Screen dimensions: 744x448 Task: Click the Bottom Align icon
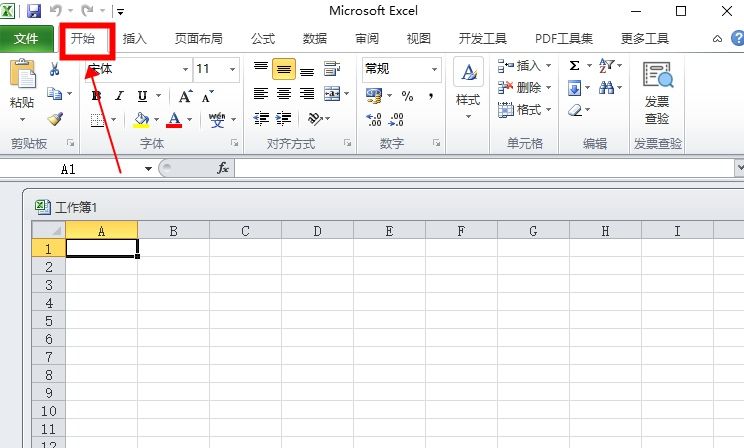pyautogui.click(x=307, y=72)
